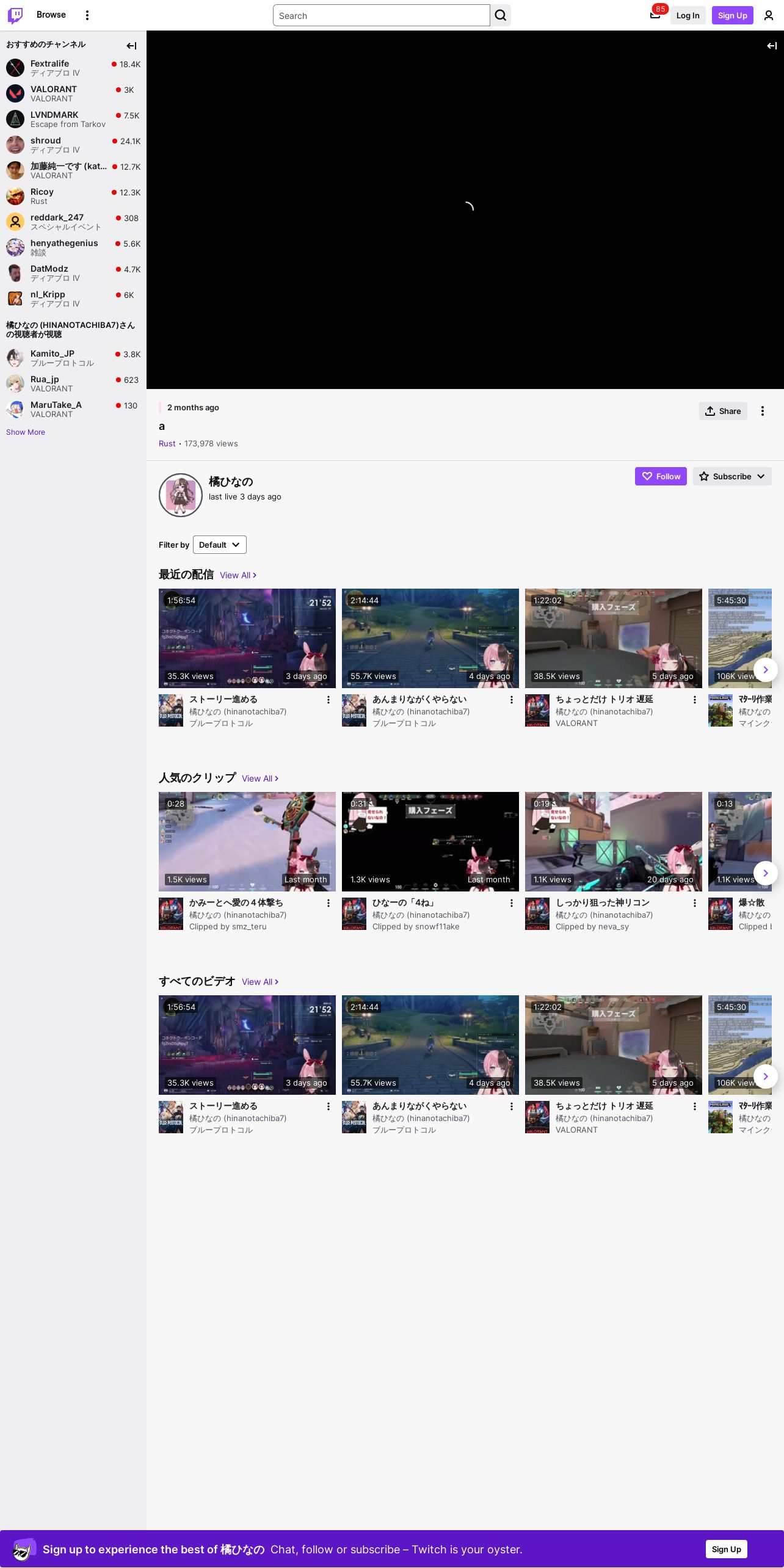
Task: Click Sign Up in the bottom banner
Action: (x=727, y=1549)
